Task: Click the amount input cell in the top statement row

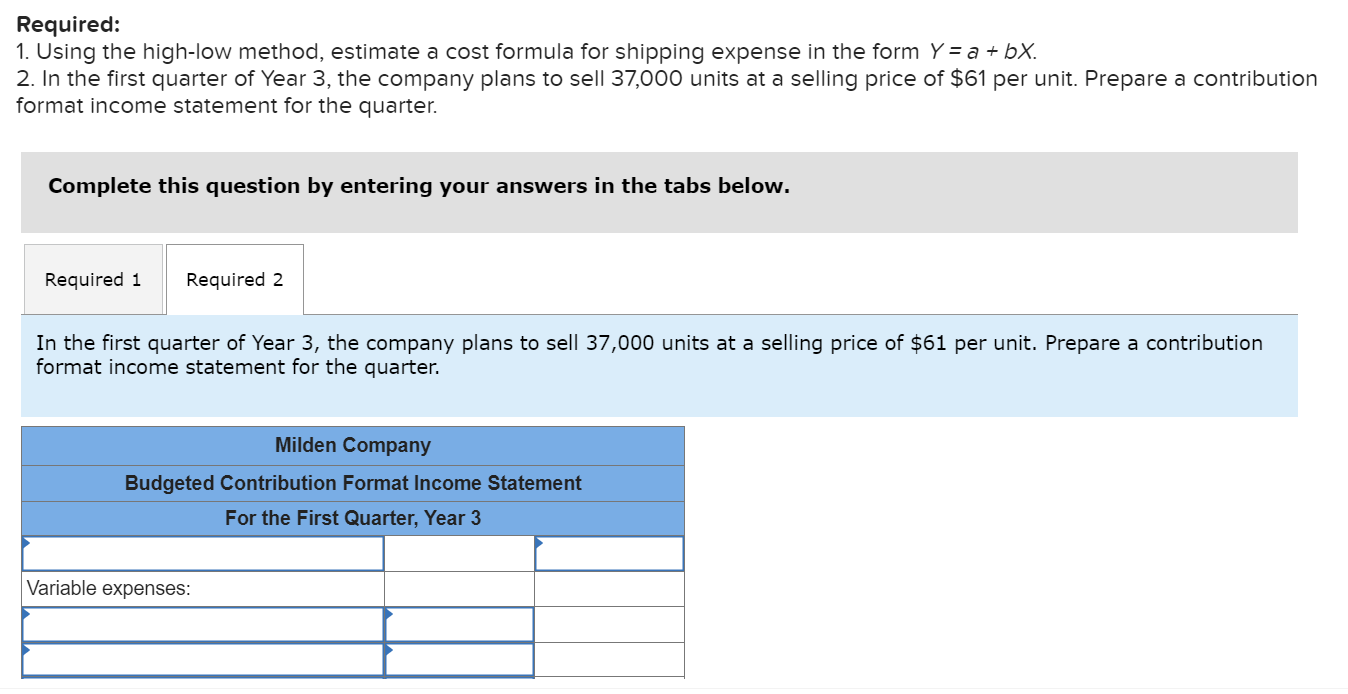Action: (x=457, y=551)
